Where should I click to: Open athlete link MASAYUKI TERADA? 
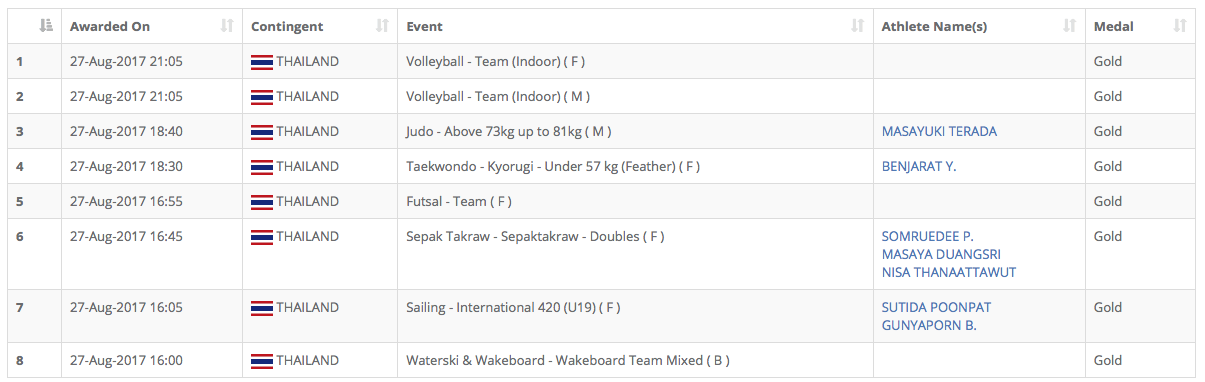pyautogui.click(x=939, y=131)
